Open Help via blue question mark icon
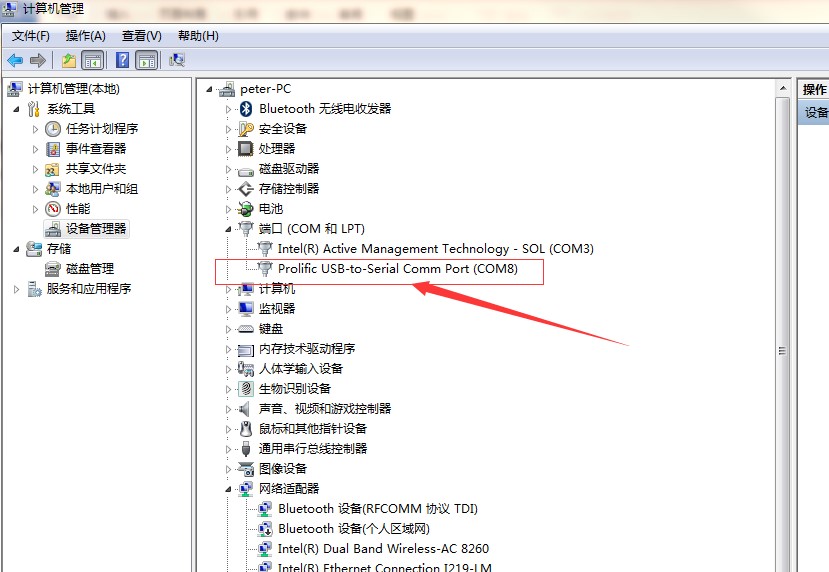 (123, 60)
